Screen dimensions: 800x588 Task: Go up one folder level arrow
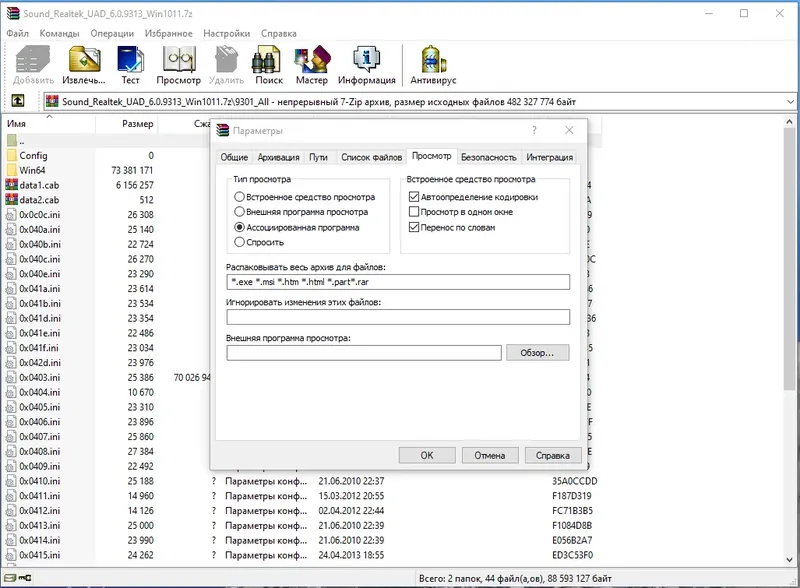[18, 101]
